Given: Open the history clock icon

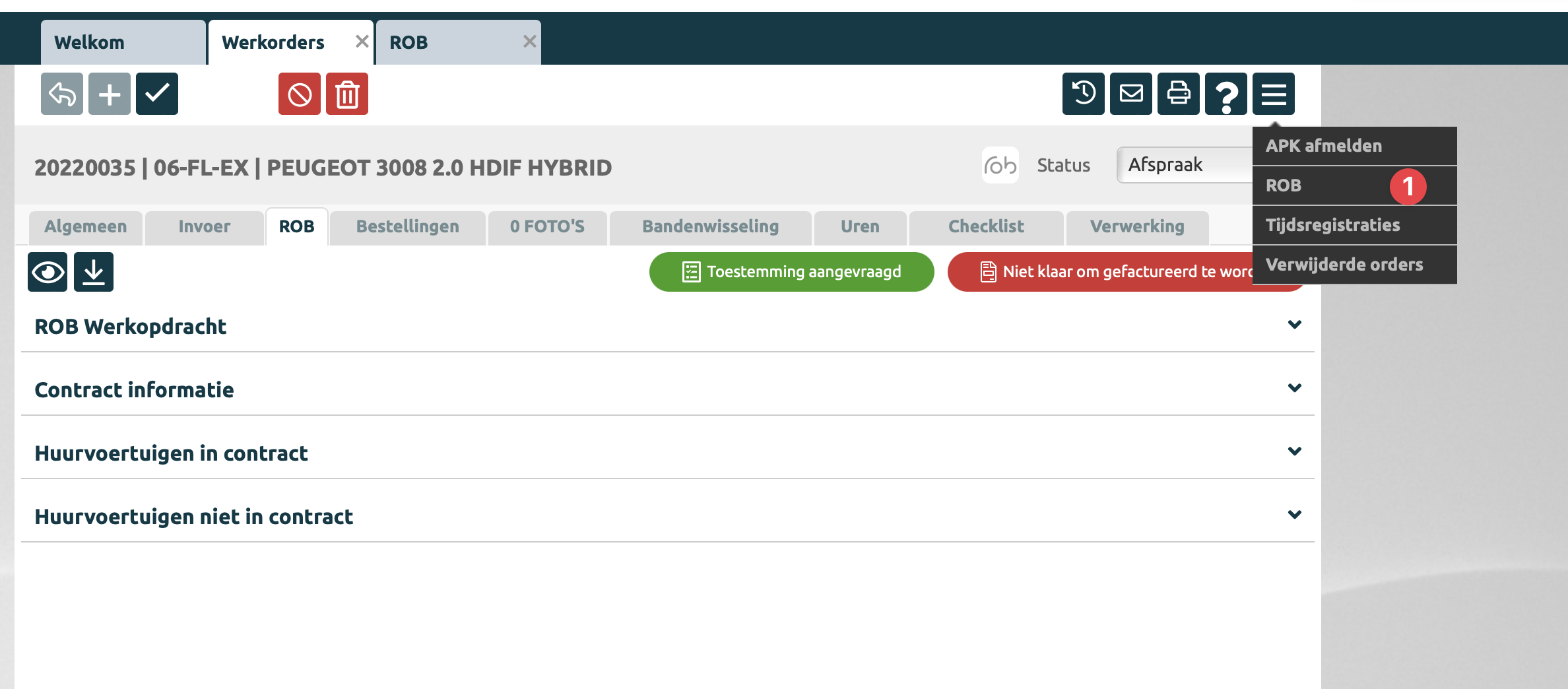Looking at the screenshot, I should [x=1084, y=94].
